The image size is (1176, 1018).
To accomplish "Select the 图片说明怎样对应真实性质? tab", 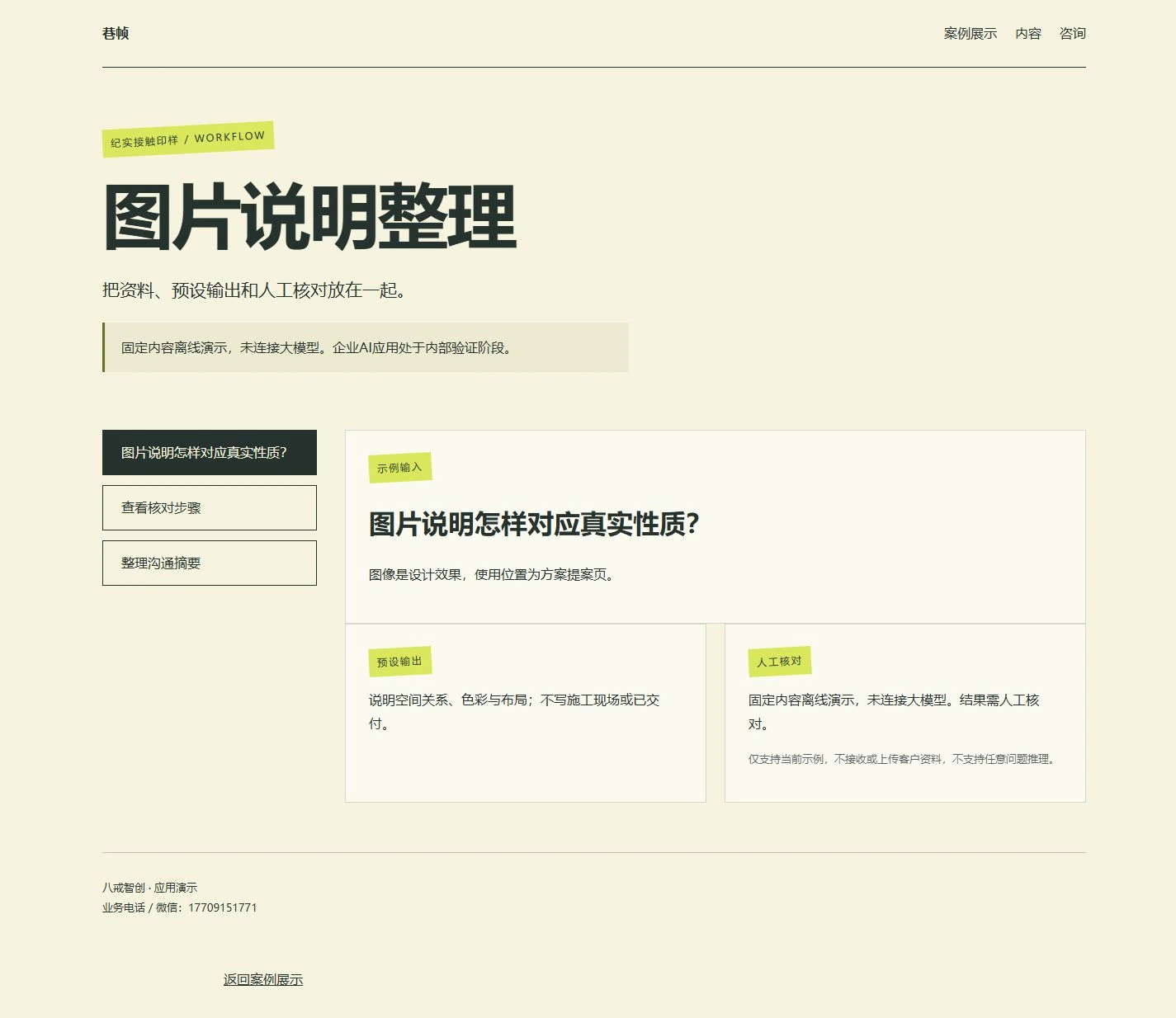I will pos(210,452).
